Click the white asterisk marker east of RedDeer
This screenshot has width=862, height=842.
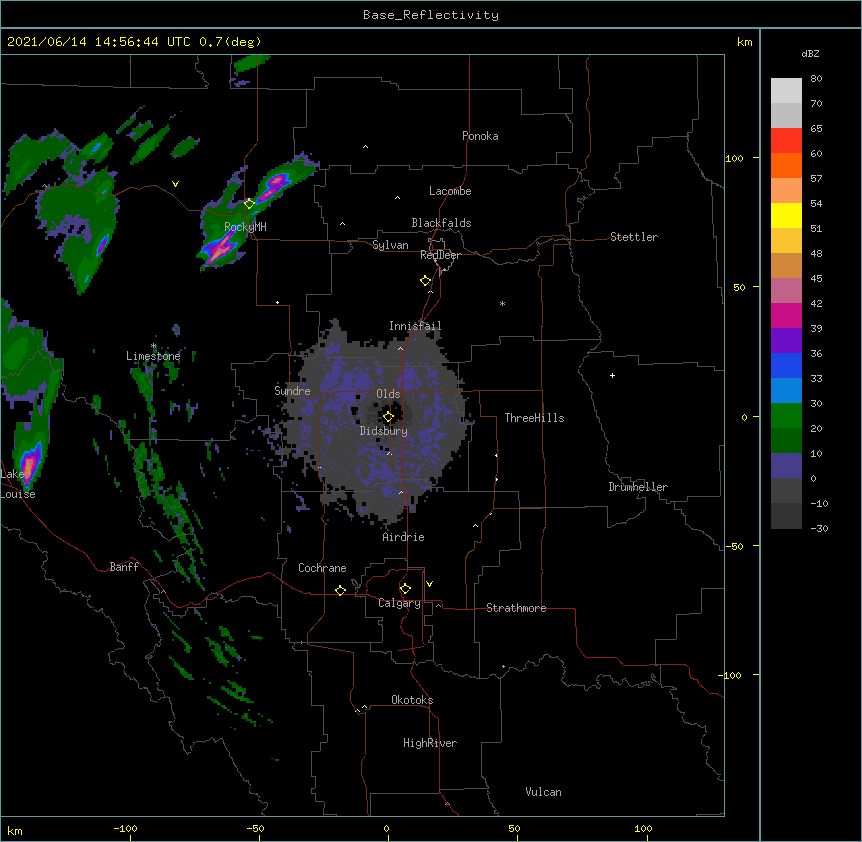pos(502,303)
